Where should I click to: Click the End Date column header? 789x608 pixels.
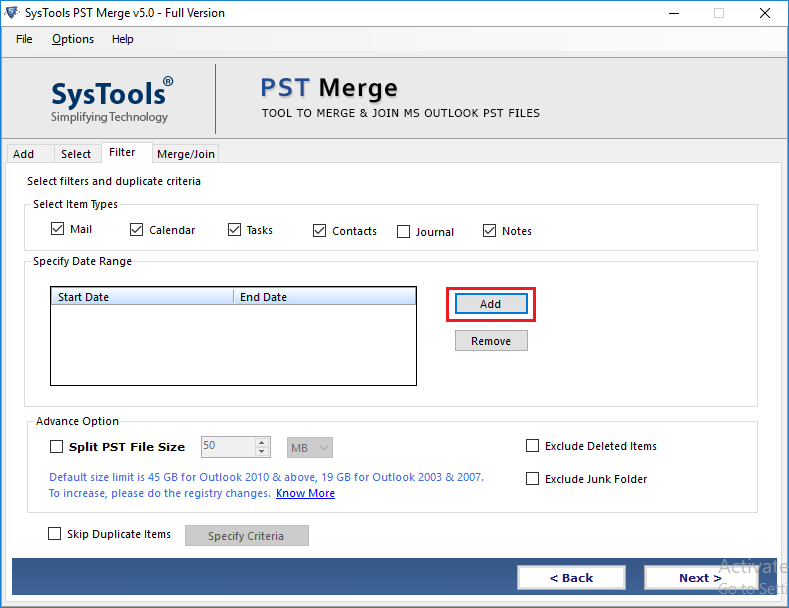pos(325,297)
